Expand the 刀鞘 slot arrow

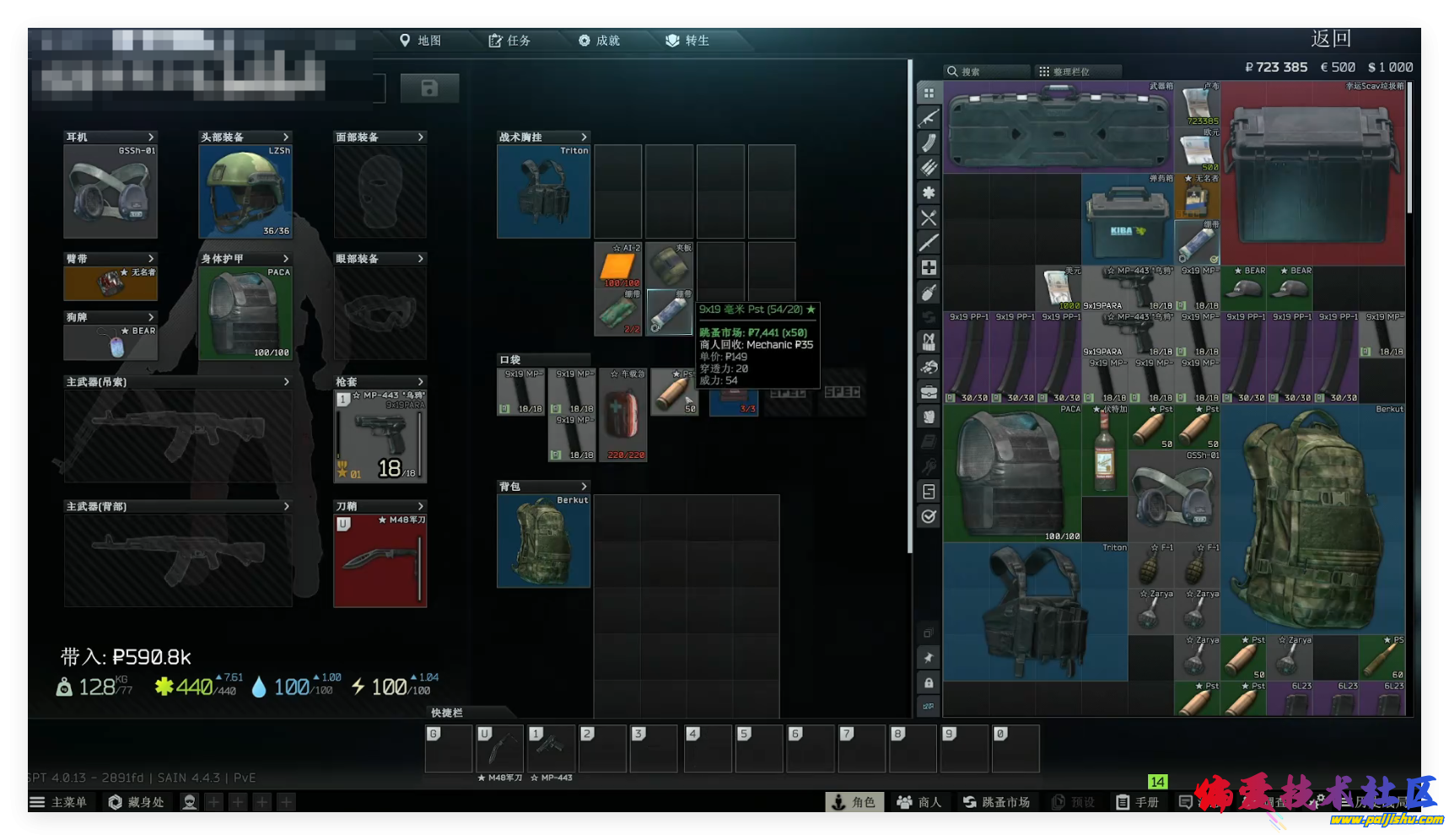click(x=420, y=506)
